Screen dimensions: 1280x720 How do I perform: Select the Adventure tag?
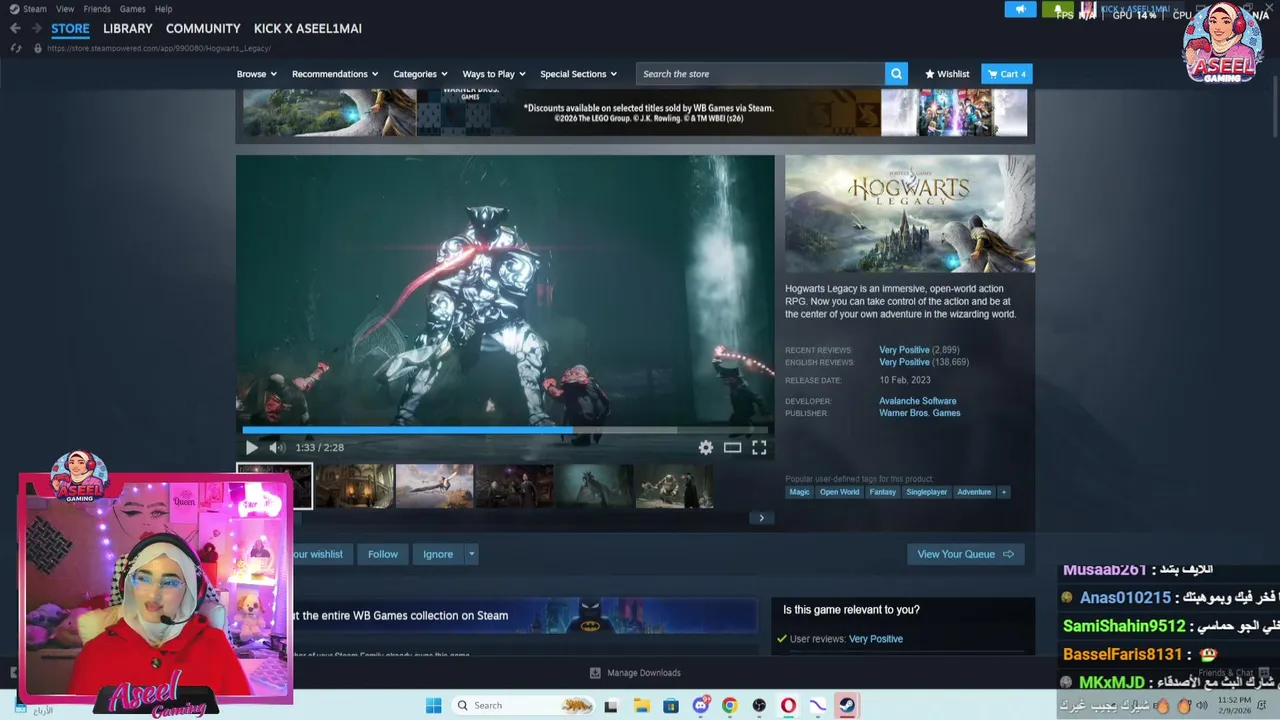(x=974, y=492)
